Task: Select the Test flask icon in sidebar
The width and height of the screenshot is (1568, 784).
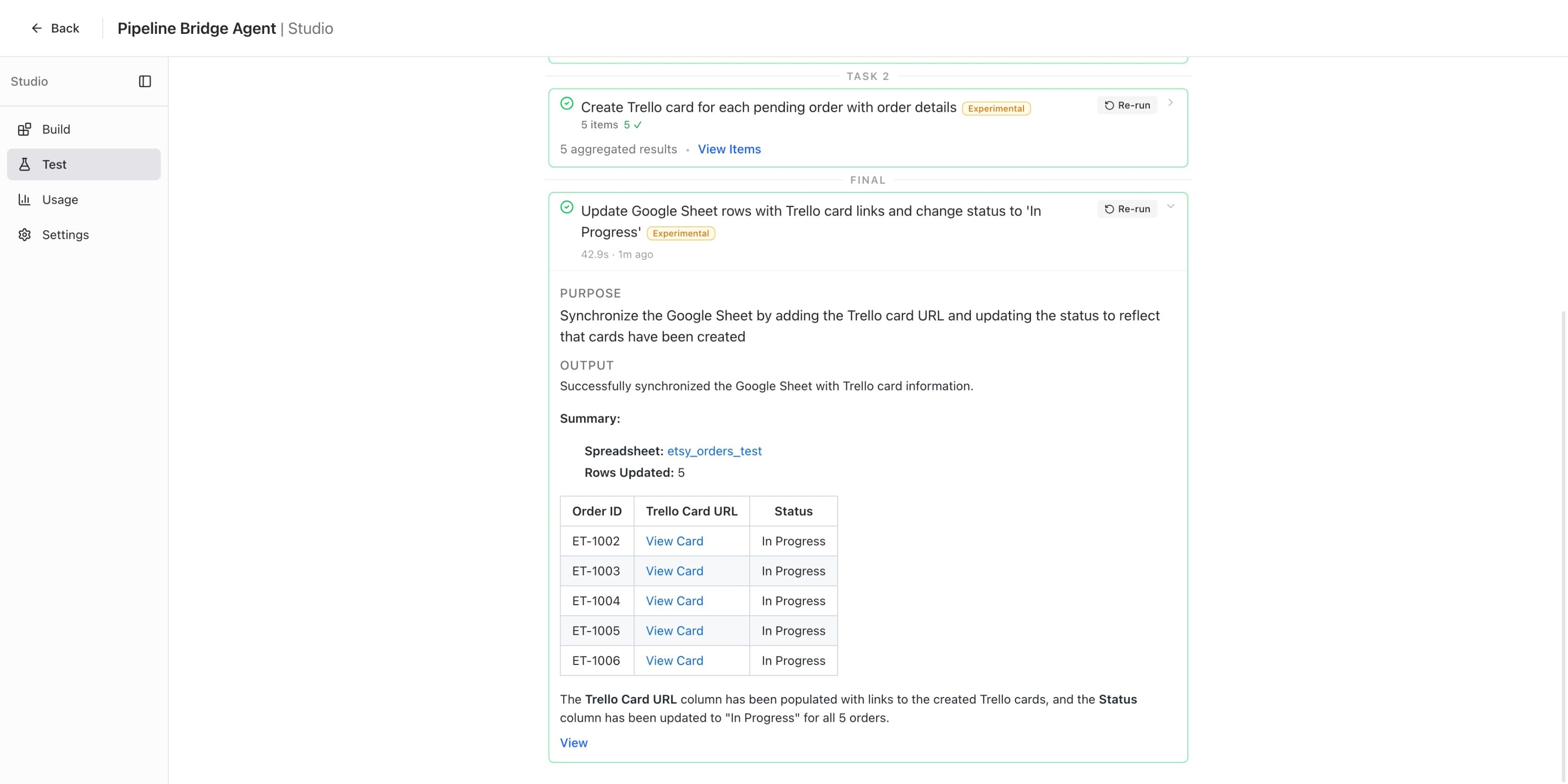Action: [x=24, y=164]
